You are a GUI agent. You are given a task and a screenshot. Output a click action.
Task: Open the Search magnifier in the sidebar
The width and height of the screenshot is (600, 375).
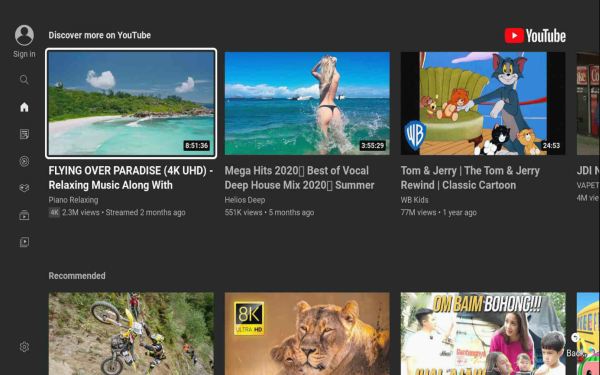tap(24, 80)
